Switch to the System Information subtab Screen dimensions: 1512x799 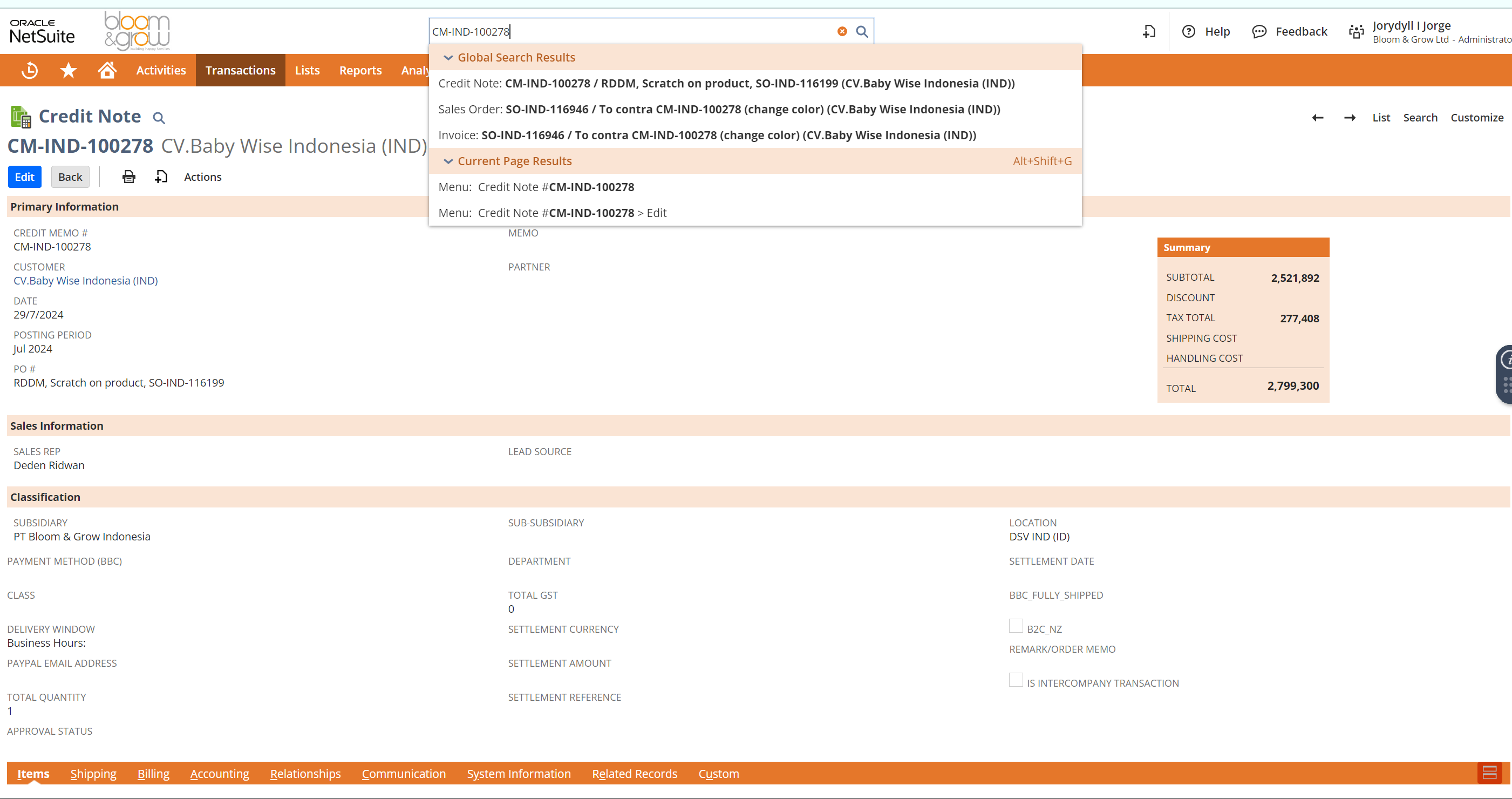(519, 774)
